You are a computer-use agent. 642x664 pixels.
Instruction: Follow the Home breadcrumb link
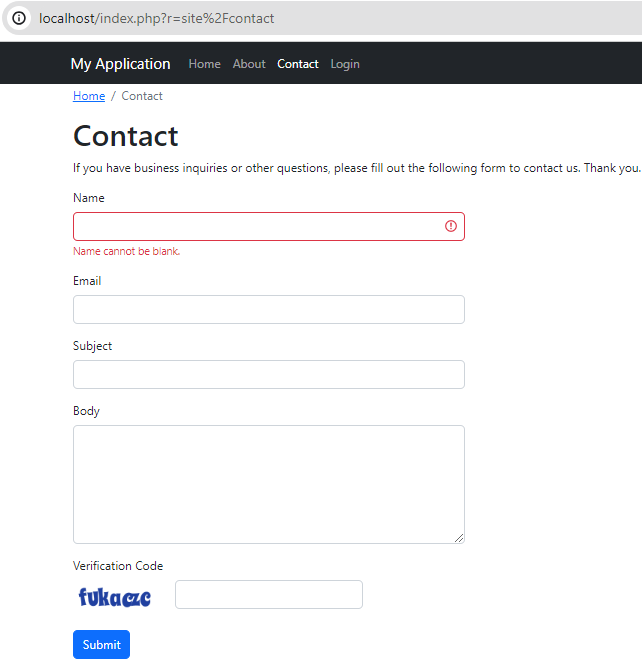coord(89,96)
